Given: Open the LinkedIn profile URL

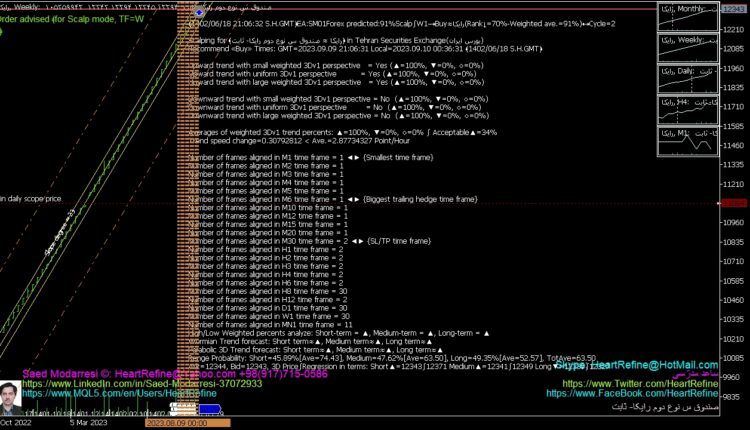Looking at the screenshot, I should [x=142, y=383].
